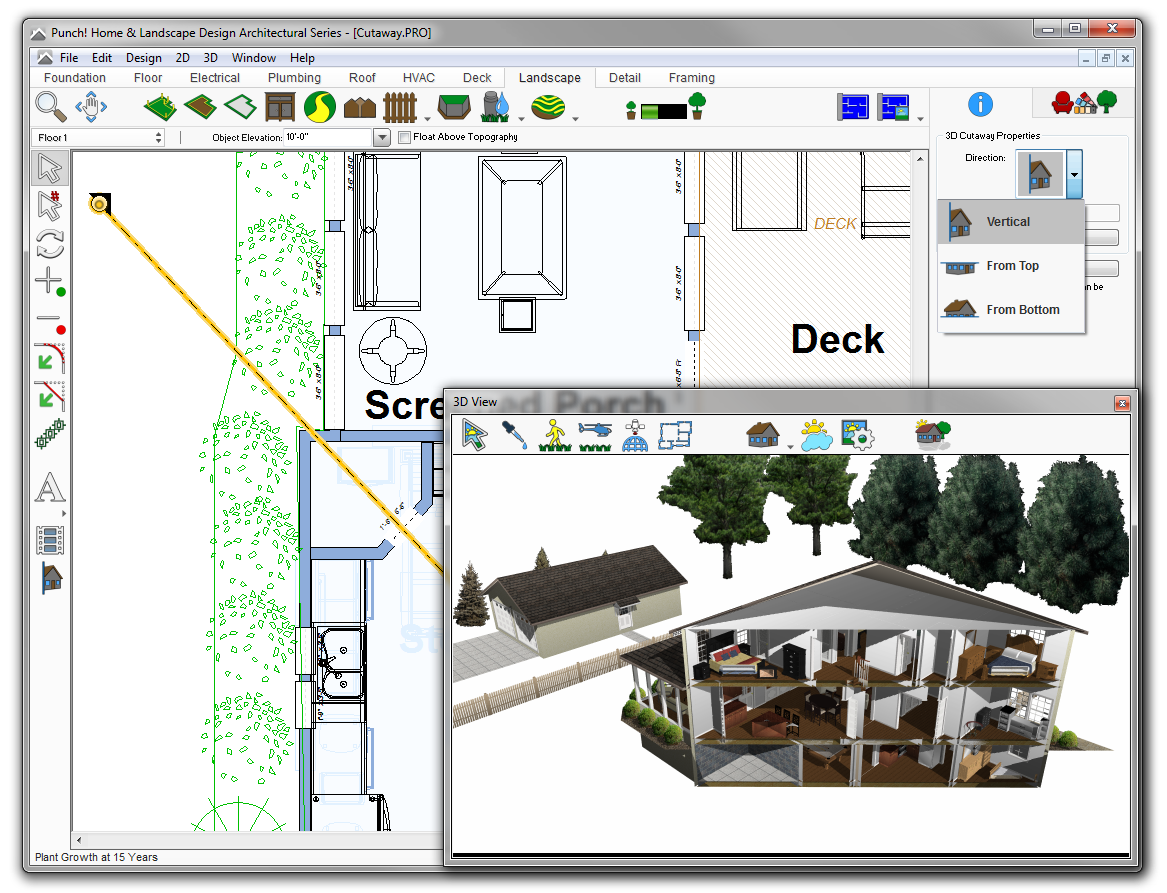Screen dimensions: 1167x893
Task: Open the sun and cloud lighting settings
Action: coord(816,435)
